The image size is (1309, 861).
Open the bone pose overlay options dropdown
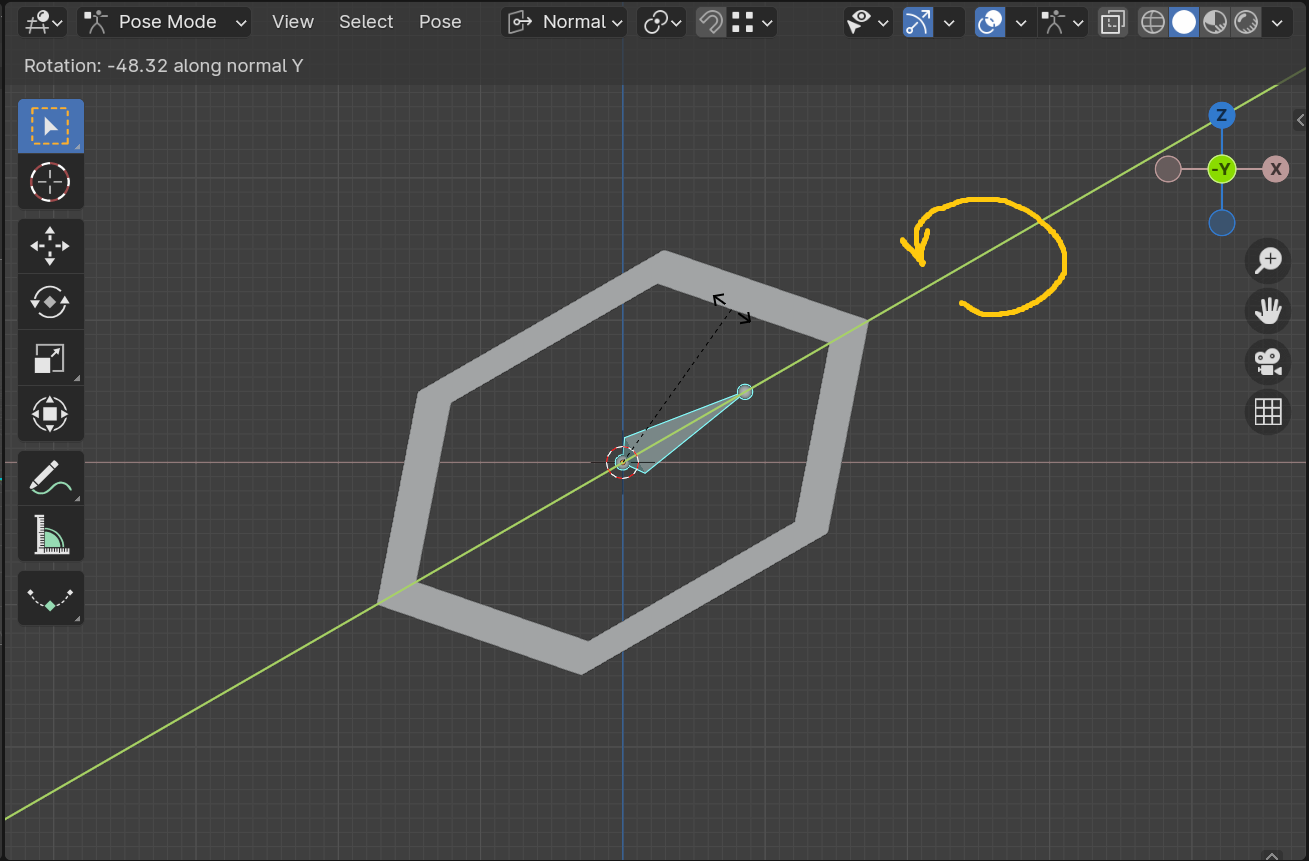[x=1063, y=22]
